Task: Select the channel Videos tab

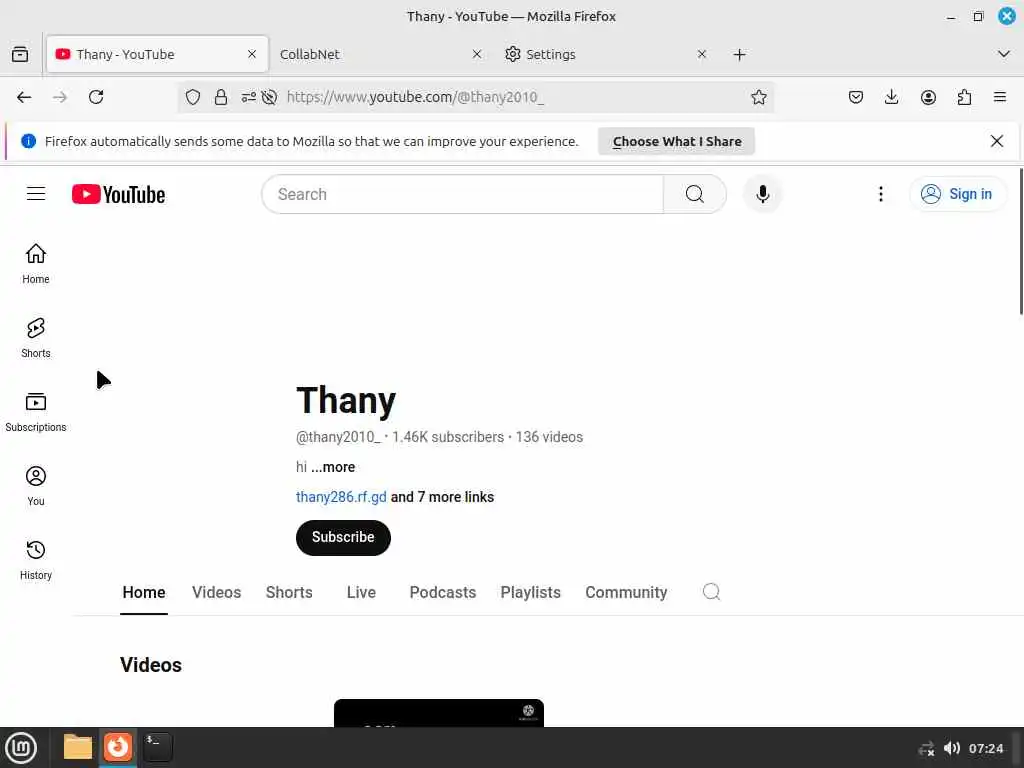Action: coord(216,592)
